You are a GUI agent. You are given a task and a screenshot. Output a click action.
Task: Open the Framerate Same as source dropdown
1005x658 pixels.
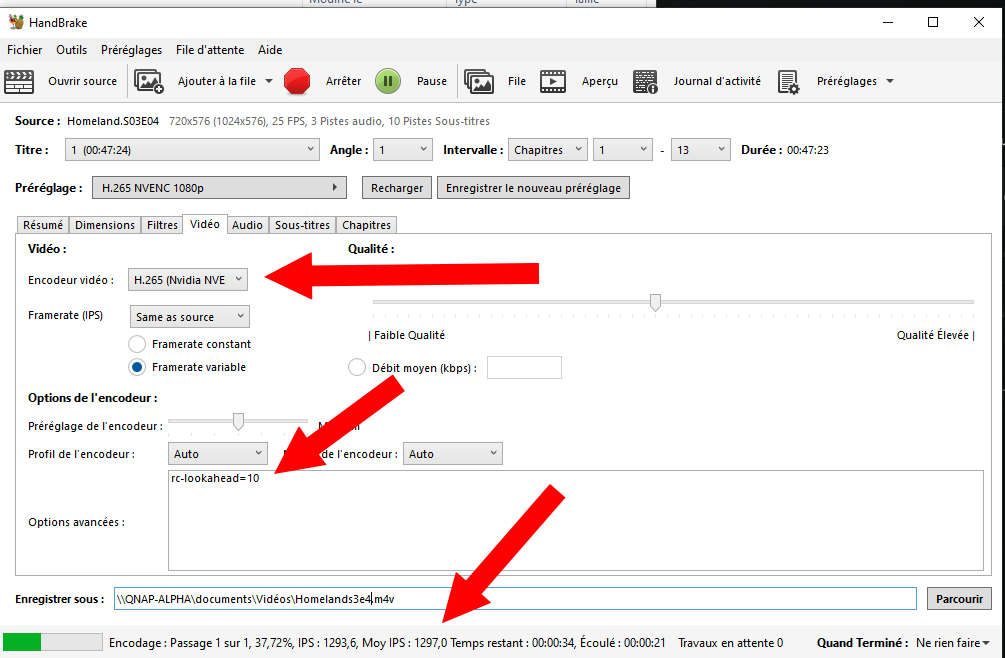click(190, 317)
